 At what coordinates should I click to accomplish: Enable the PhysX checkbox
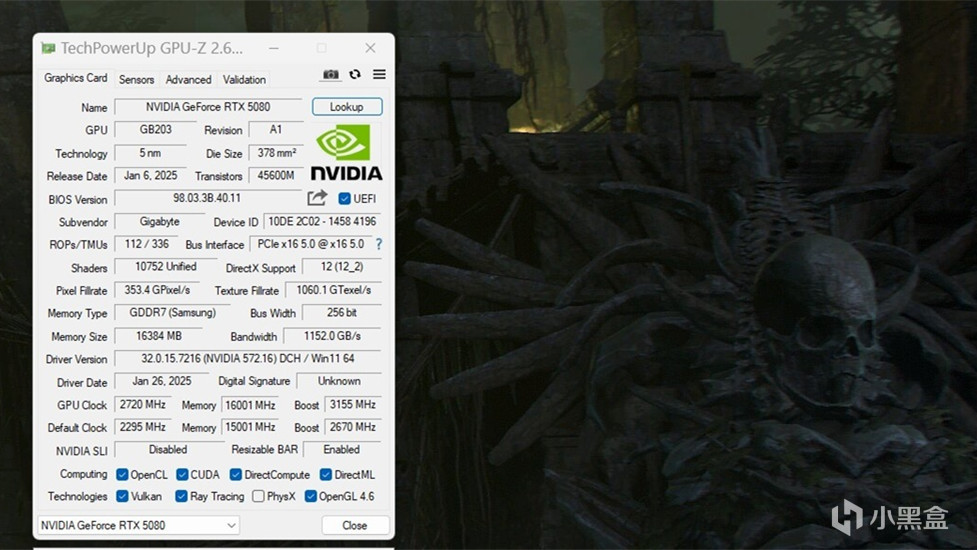[x=258, y=496]
